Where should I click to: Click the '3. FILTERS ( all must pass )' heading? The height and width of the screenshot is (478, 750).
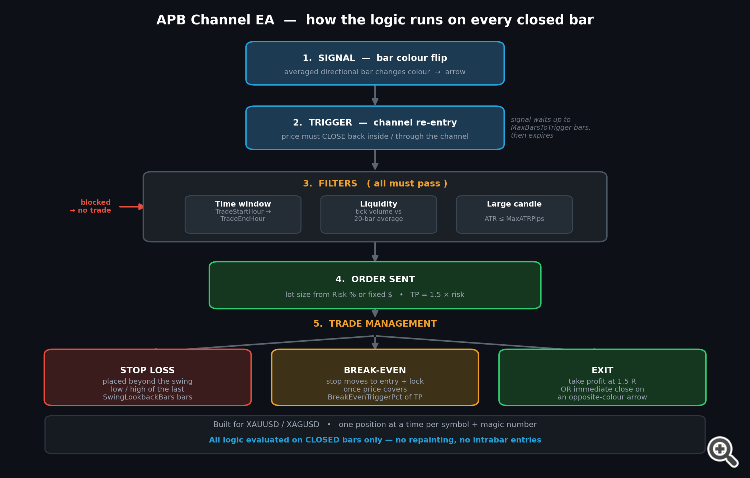tap(375, 183)
